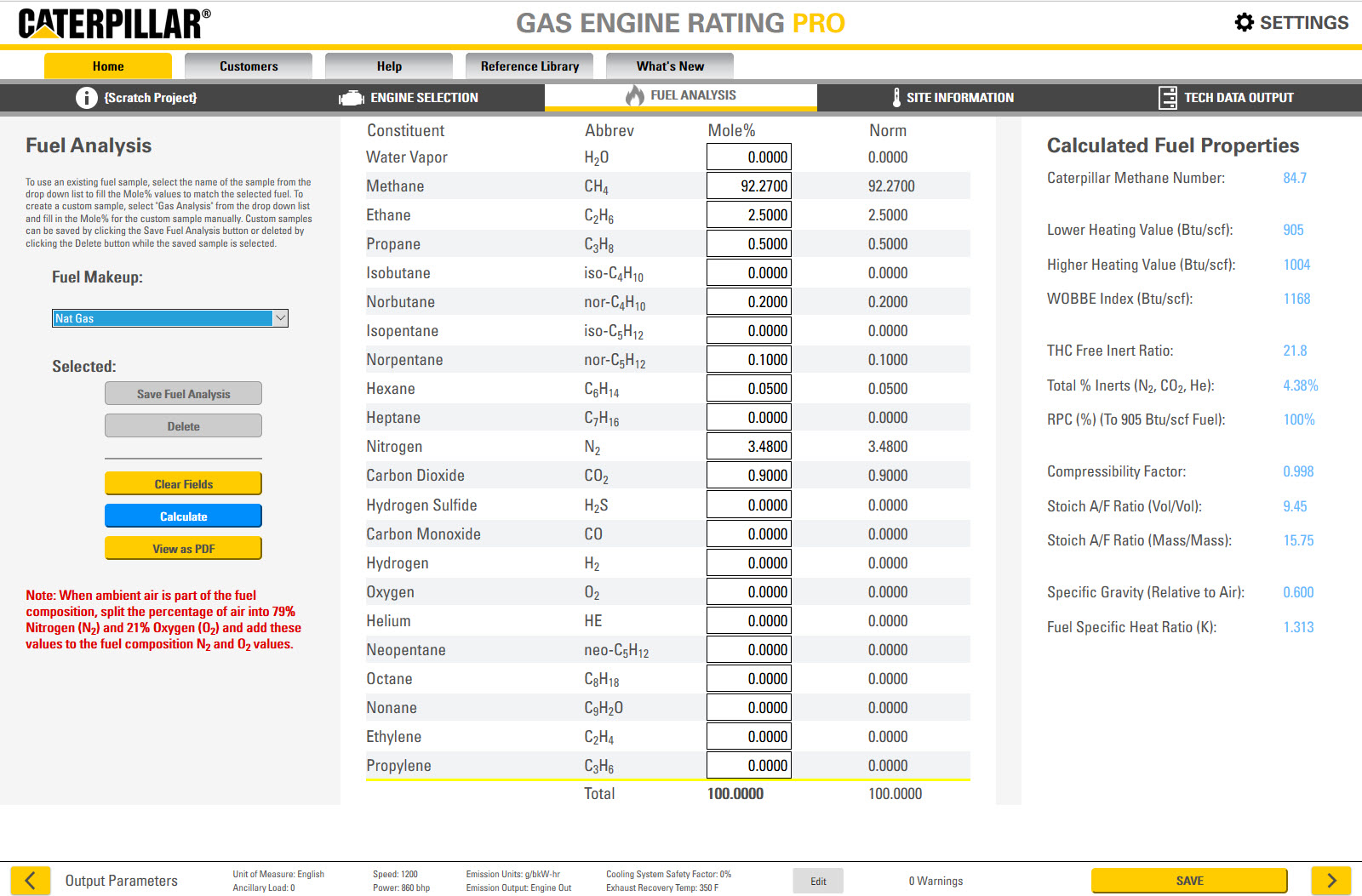The image size is (1362, 896).
Task: Click the Total % Inerts value 4.38%
Action: click(1301, 385)
